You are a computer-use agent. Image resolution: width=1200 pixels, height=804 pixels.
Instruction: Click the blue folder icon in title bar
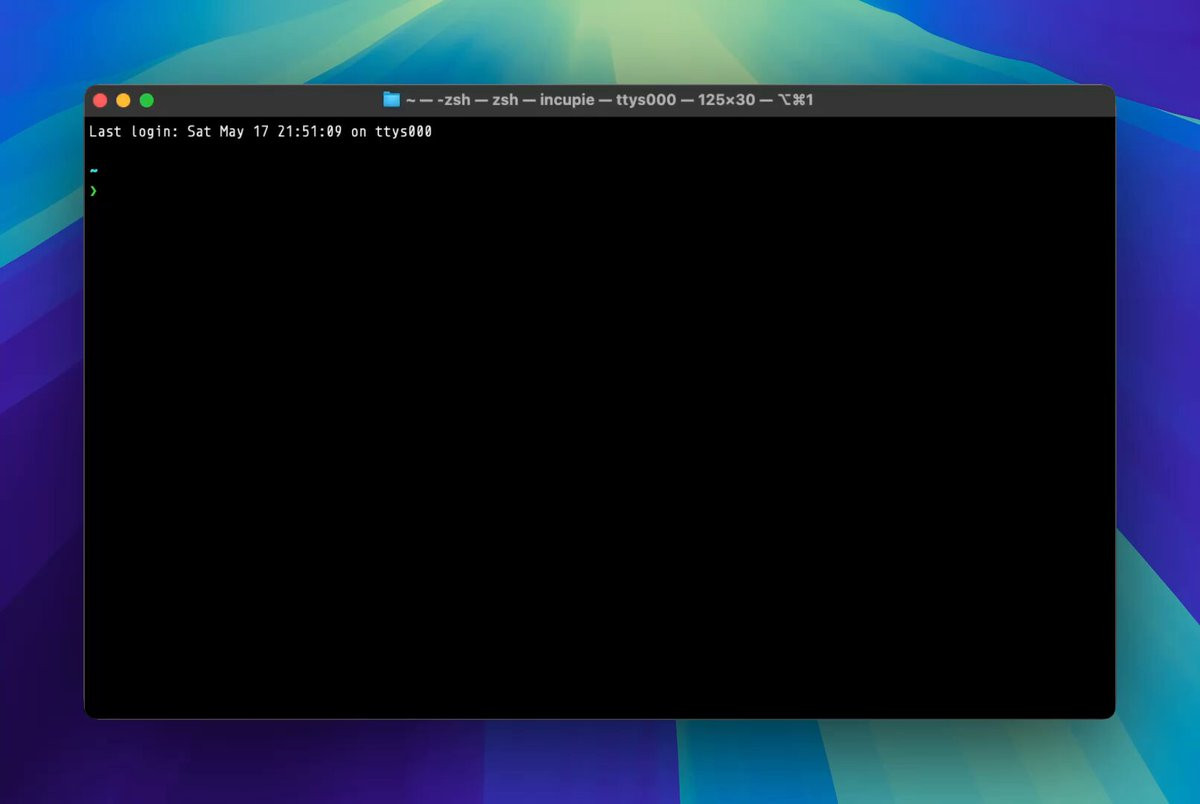391,100
